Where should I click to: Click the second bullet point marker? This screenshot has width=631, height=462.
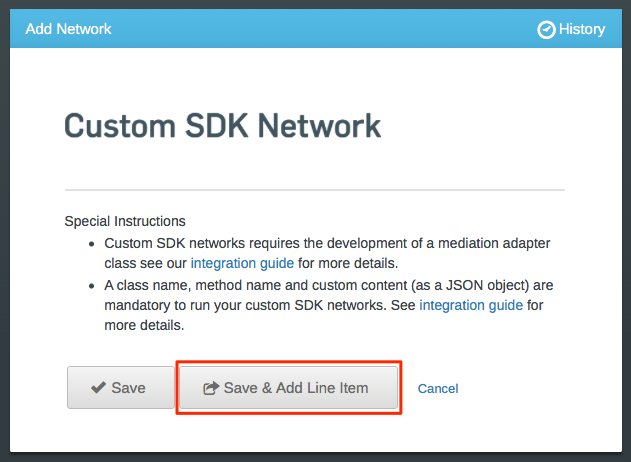(x=92, y=286)
